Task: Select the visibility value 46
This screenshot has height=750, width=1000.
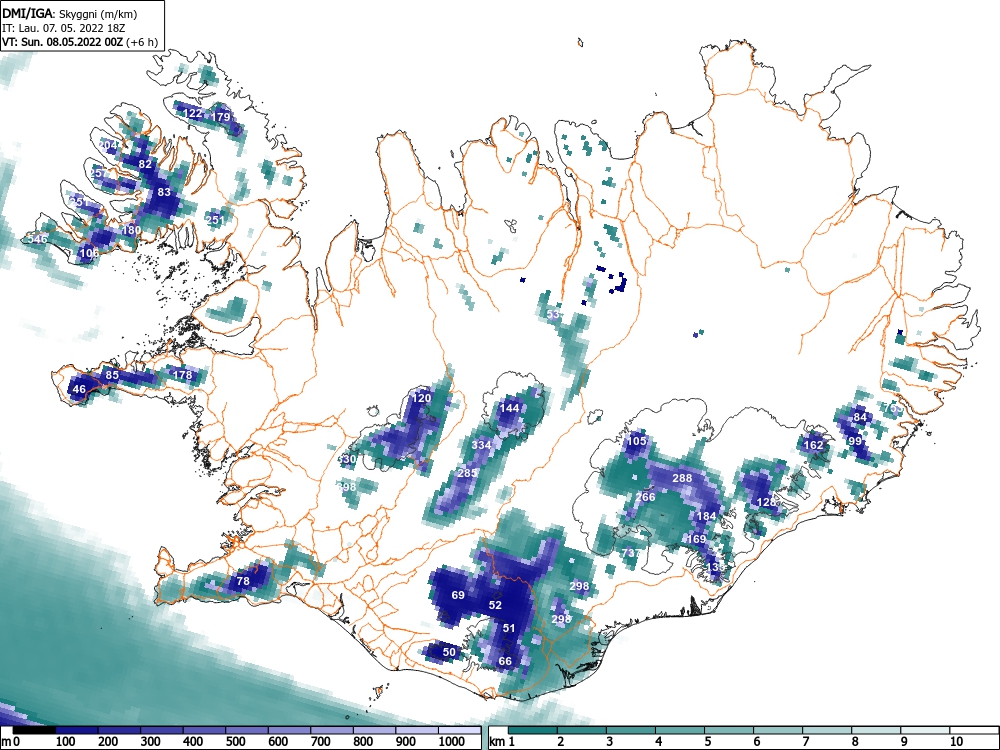Action: pyautogui.click(x=79, y=389)
